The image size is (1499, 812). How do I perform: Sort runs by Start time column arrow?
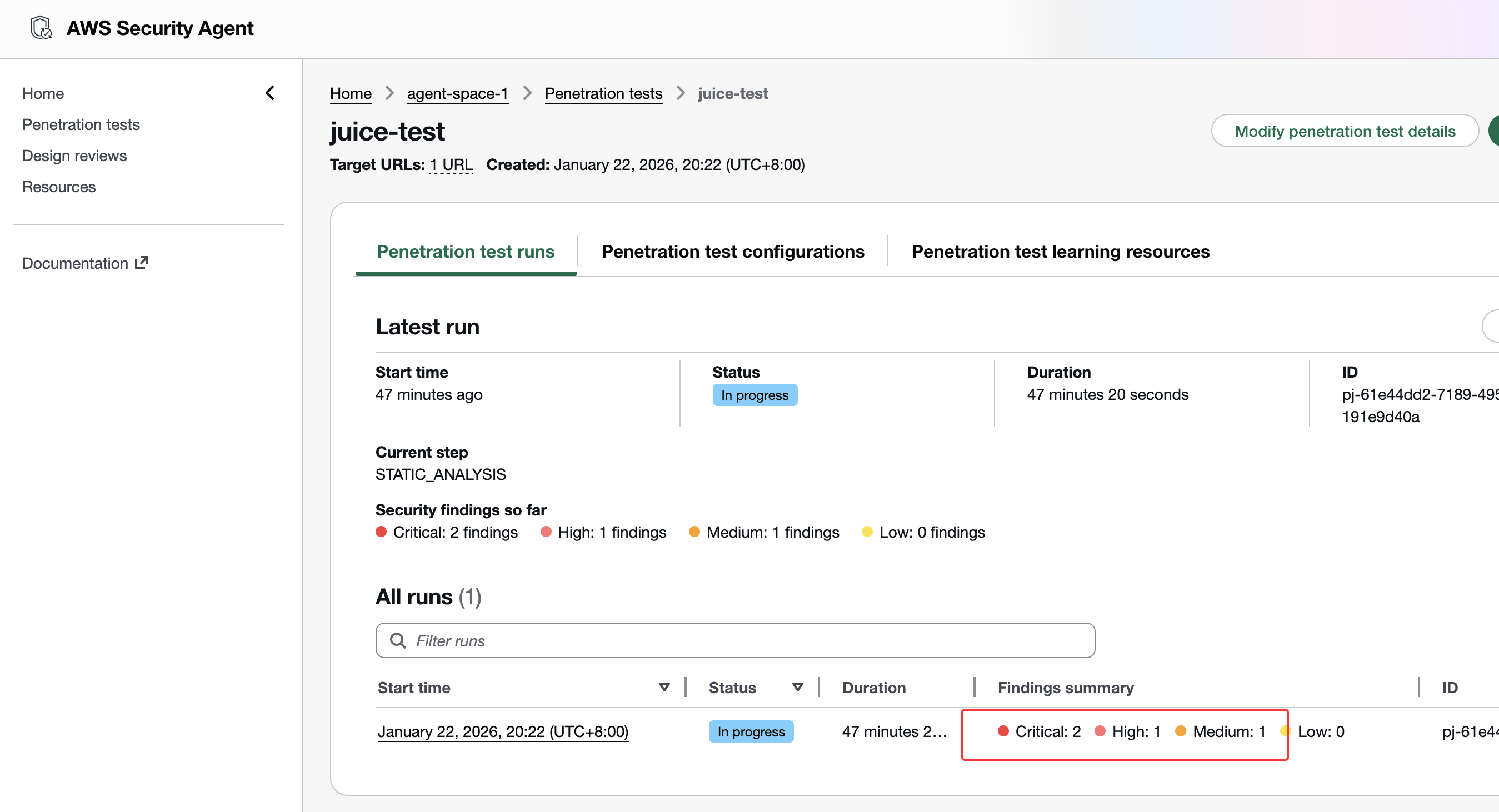coord(664,687)
